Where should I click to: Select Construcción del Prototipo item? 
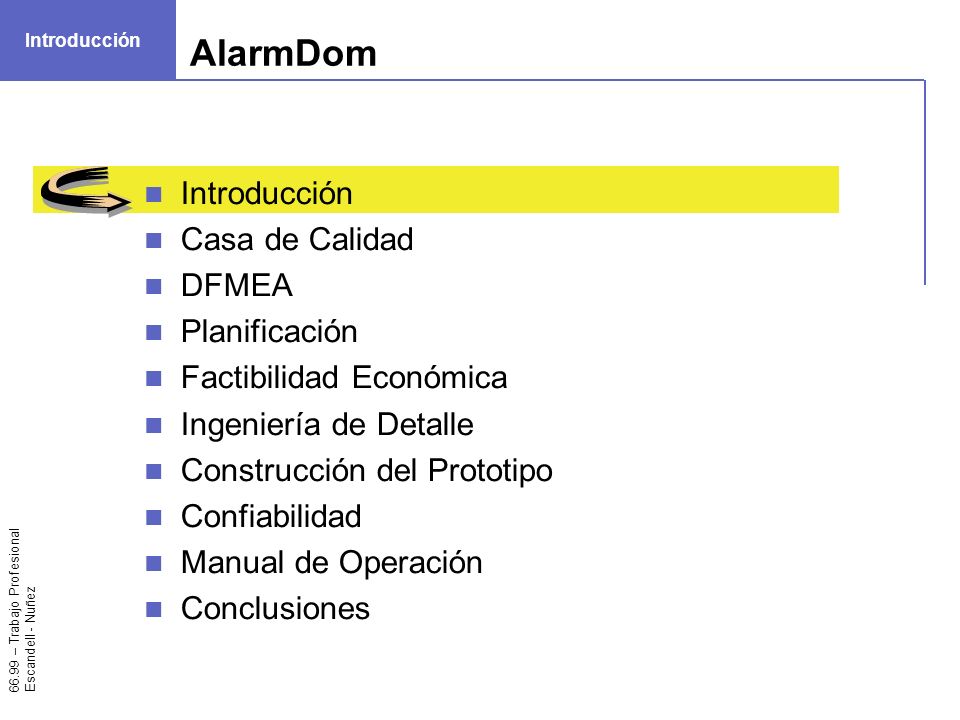pyautogui.click(x=367, y=471)
